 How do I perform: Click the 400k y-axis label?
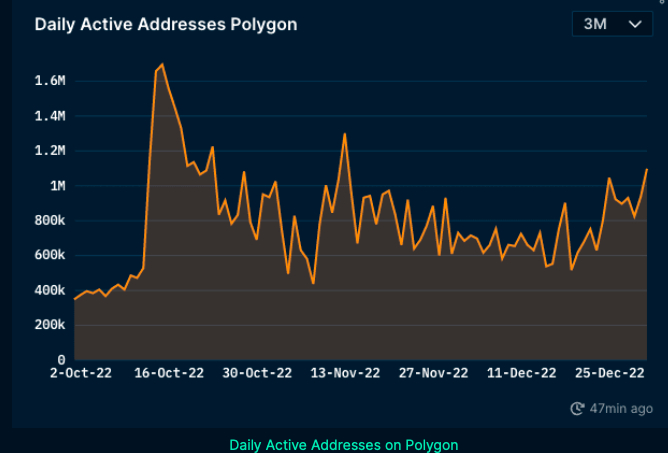coord(50,291)
